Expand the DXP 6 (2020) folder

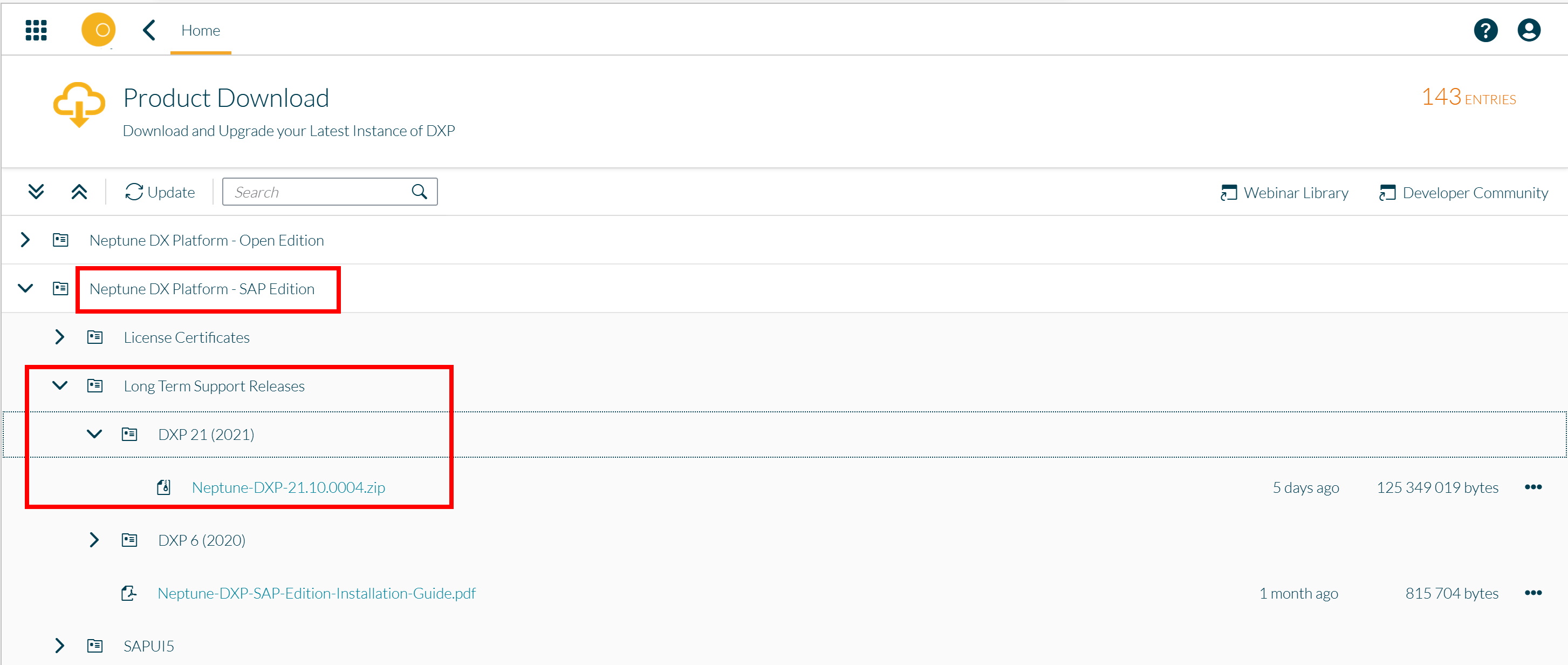click(94, 539)
